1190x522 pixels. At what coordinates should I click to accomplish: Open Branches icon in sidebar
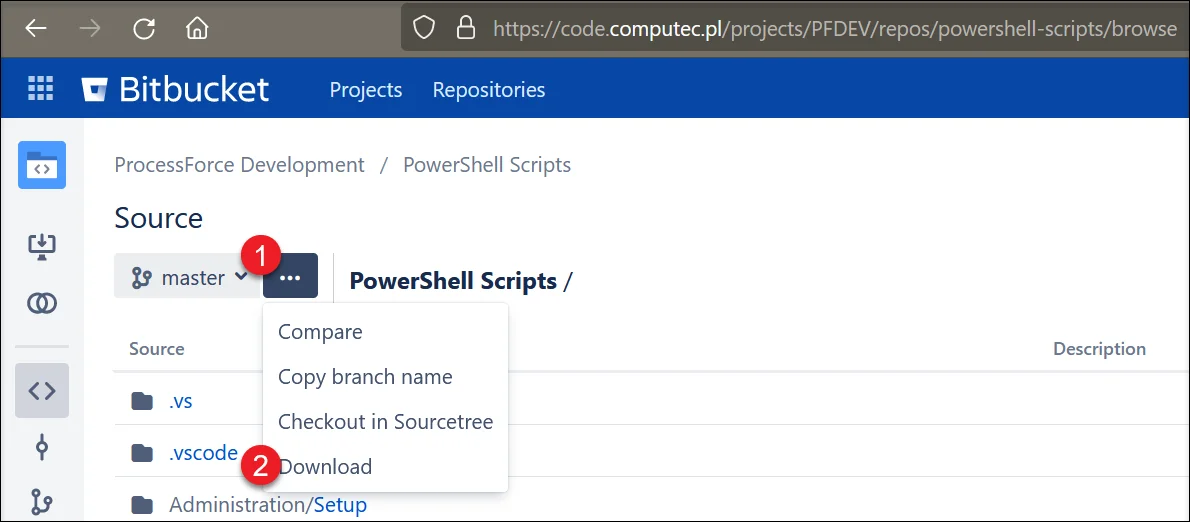[42, 500]
